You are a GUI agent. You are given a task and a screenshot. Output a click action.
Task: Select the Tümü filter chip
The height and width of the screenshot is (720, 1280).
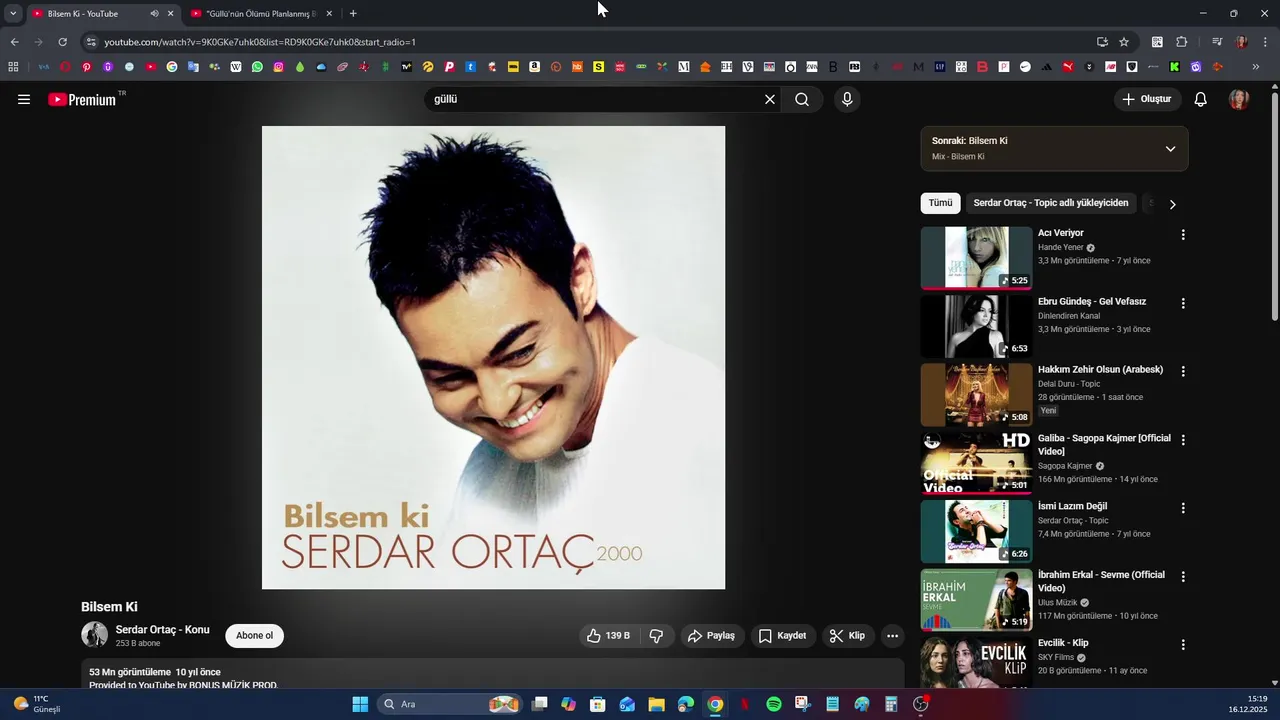tap(940, 203)
